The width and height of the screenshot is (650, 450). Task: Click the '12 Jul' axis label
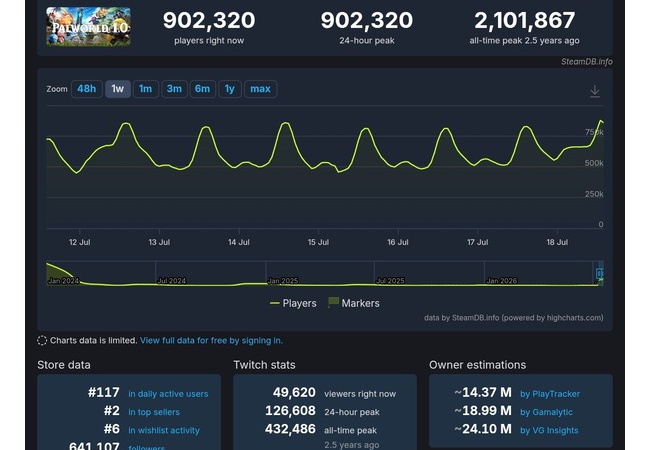[x=80, y=242]
